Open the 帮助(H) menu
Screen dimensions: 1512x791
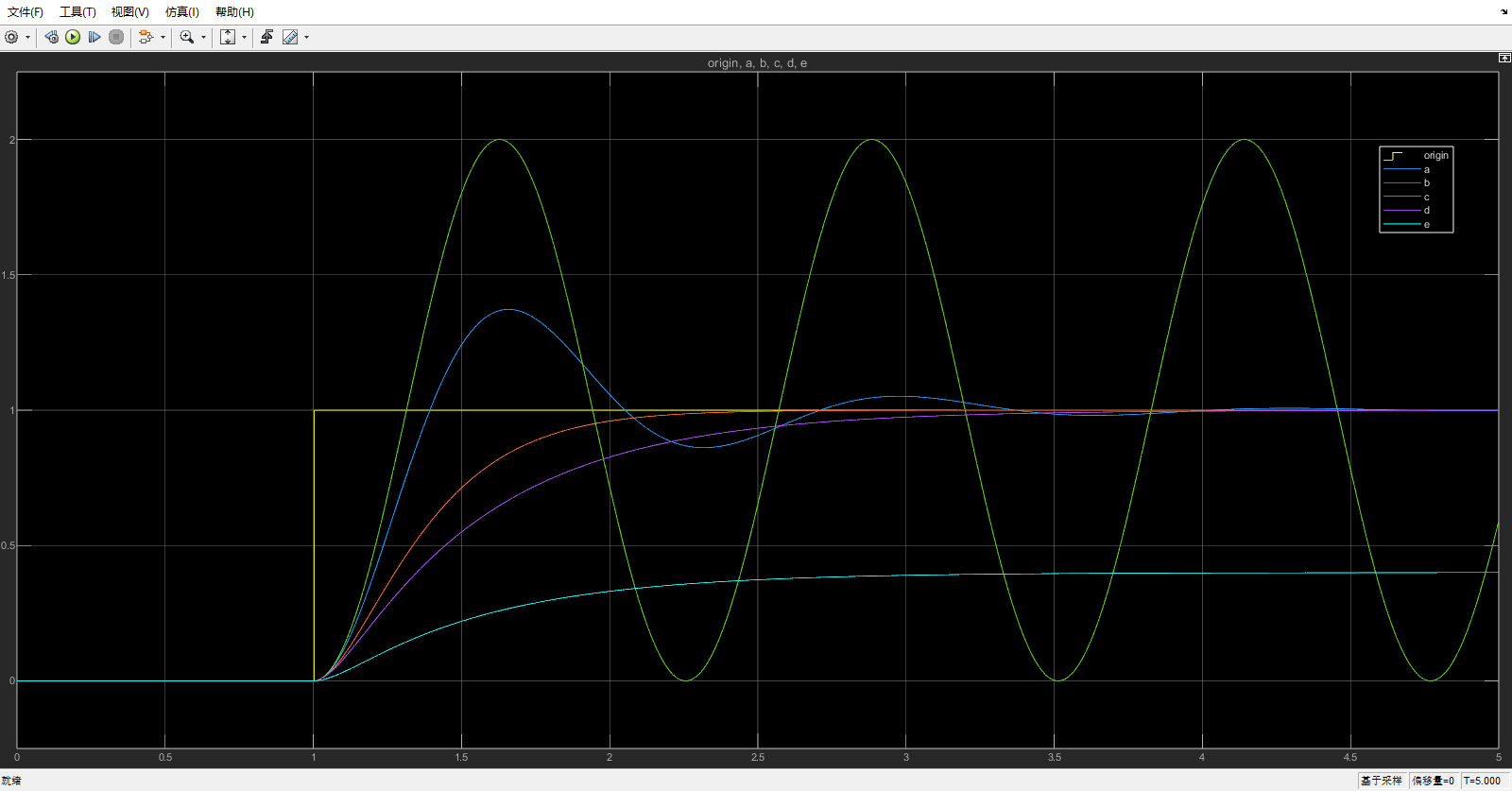234,12
